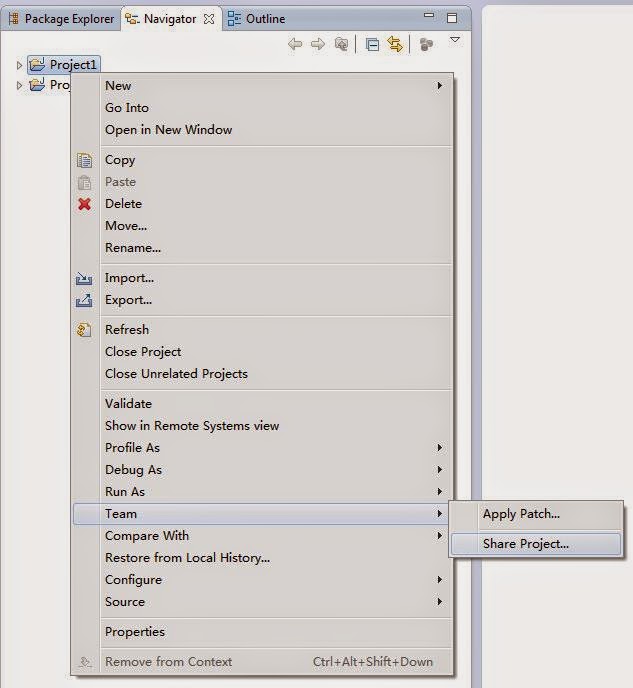This screenshot has height=688, width=633.
Task: Click the Outline tab icon
Action: [234, 19]
